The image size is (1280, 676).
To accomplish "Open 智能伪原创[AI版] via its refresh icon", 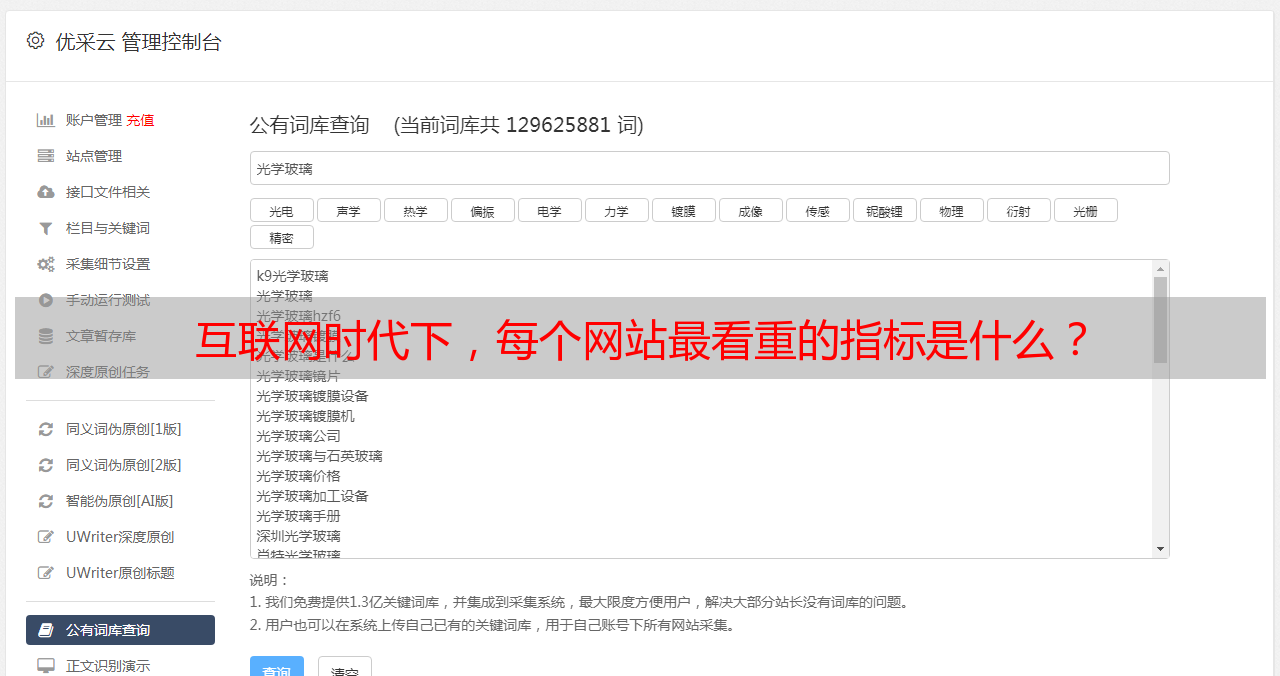I will tap(46, 501).
